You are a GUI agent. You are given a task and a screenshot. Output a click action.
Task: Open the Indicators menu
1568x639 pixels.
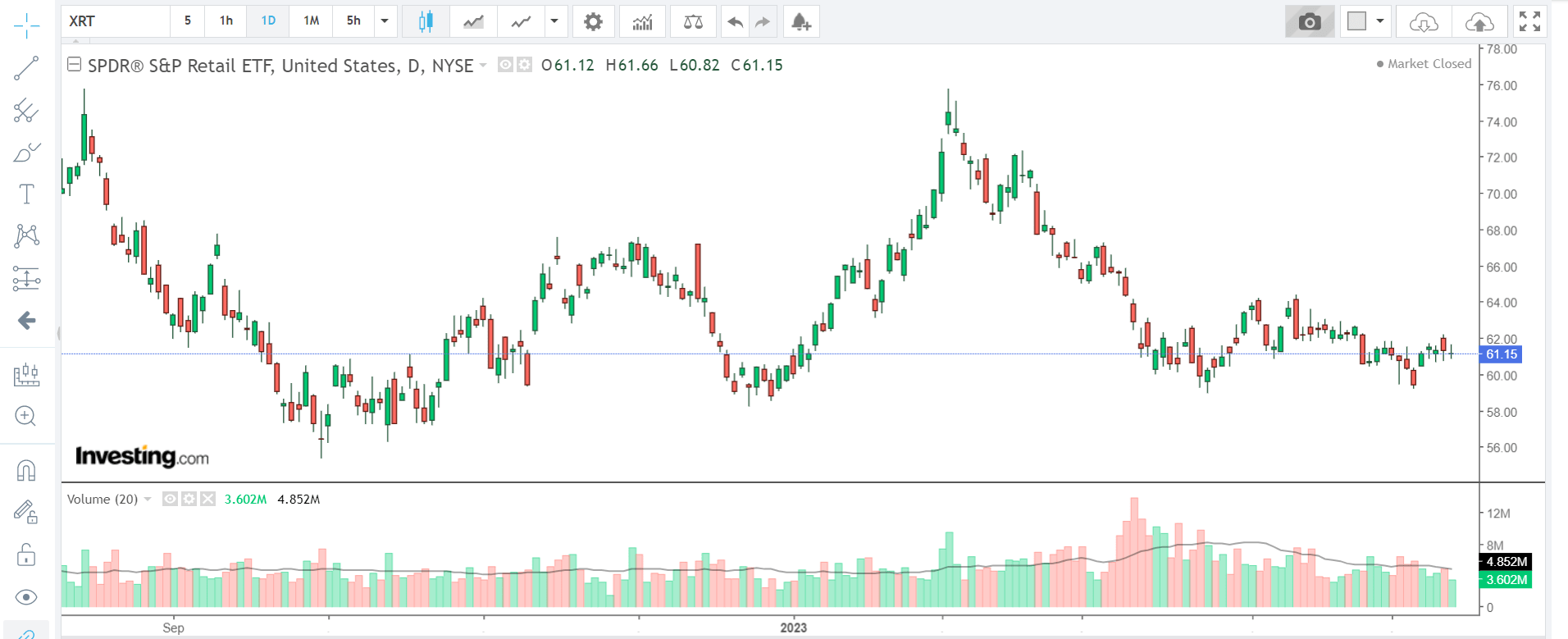pos(642,22)
